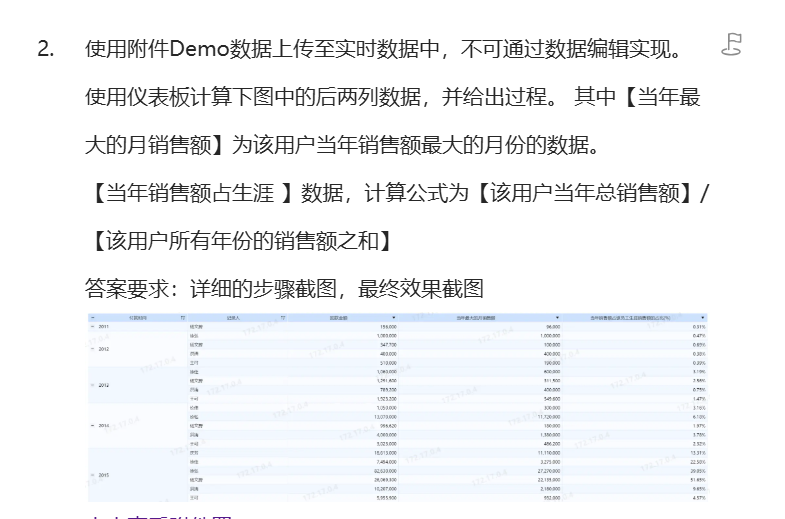This screenshot has height=519, width=785.
Task: Open dropdown arrow of 当年最大的月销售额 column
Action: pyautogui.click(x=557, y=318)
